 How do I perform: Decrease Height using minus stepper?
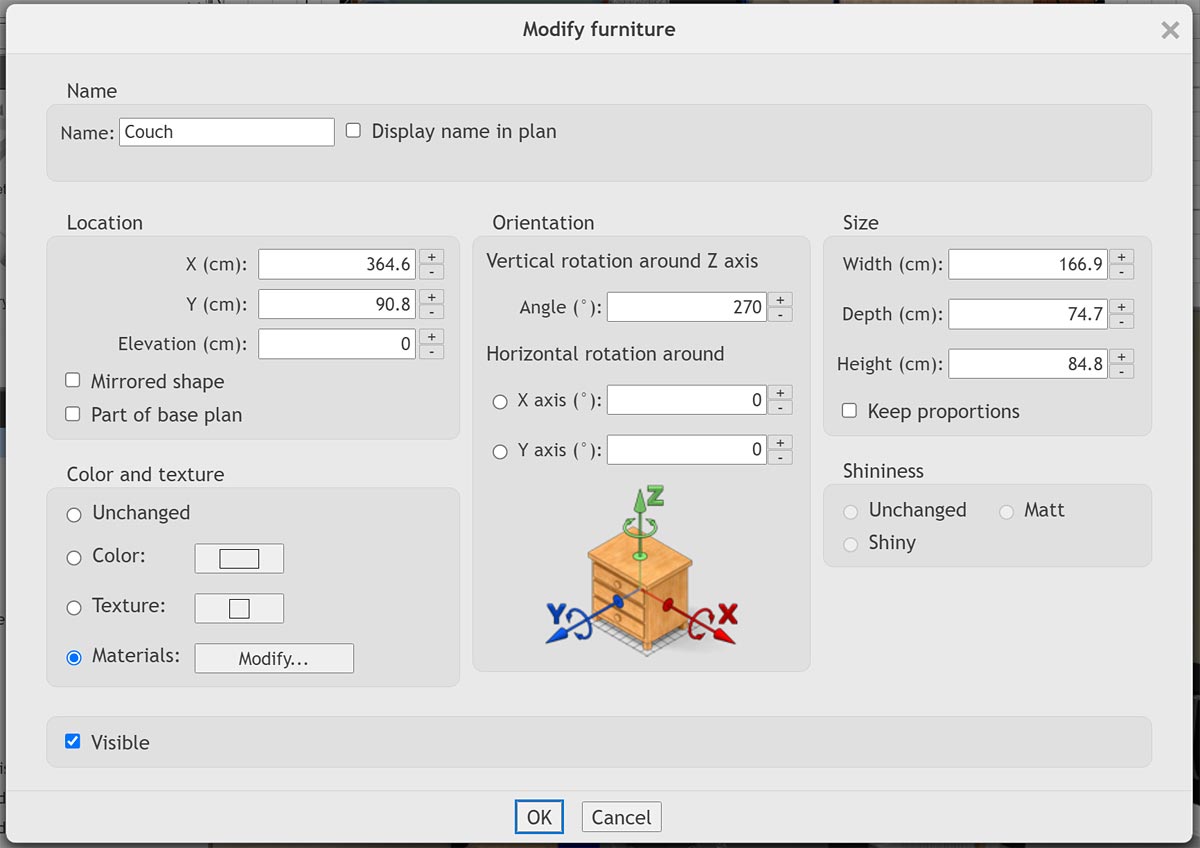point(1122,371)
